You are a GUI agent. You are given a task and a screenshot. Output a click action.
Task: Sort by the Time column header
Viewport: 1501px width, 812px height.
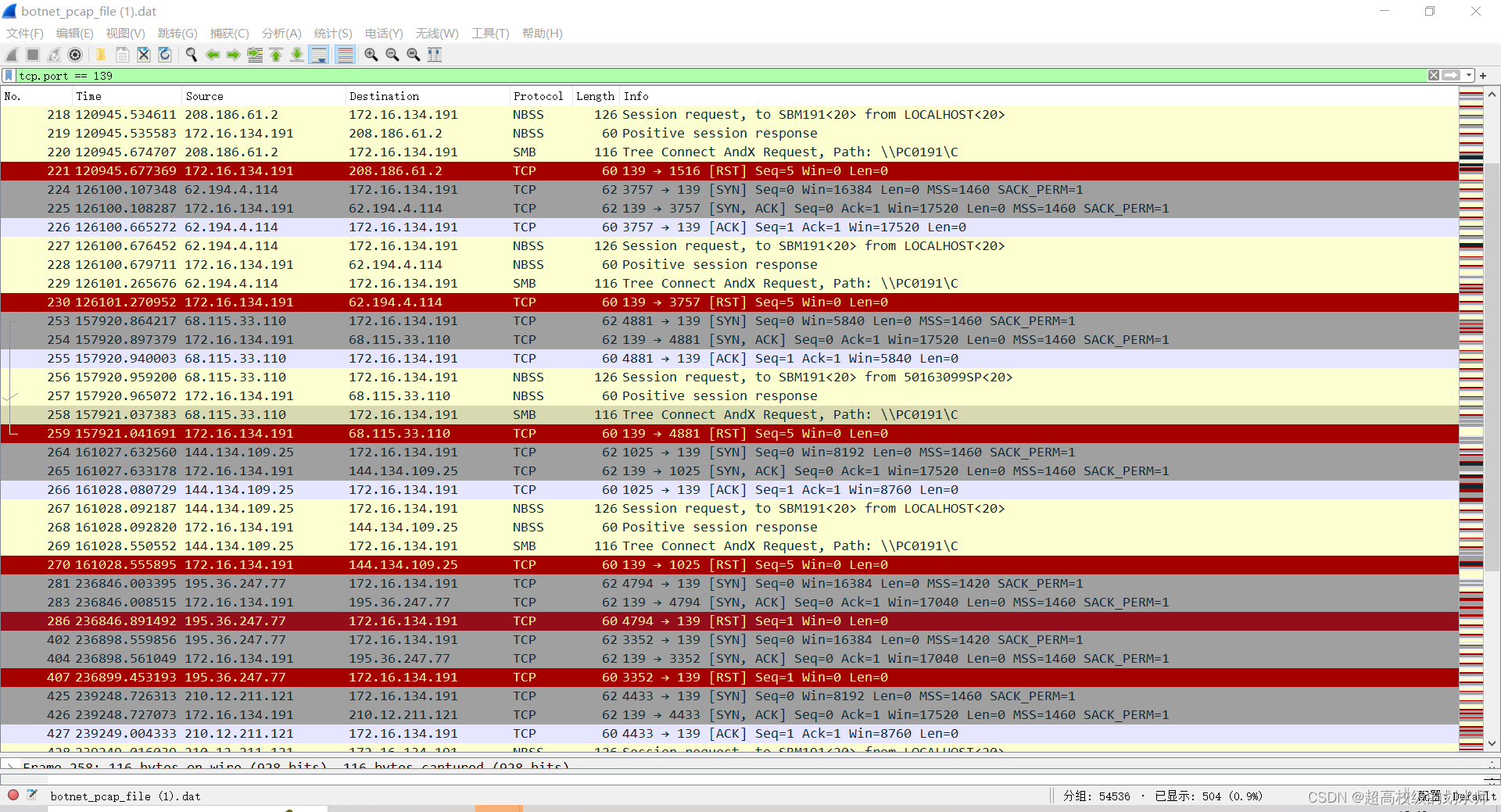click(126, 96)
